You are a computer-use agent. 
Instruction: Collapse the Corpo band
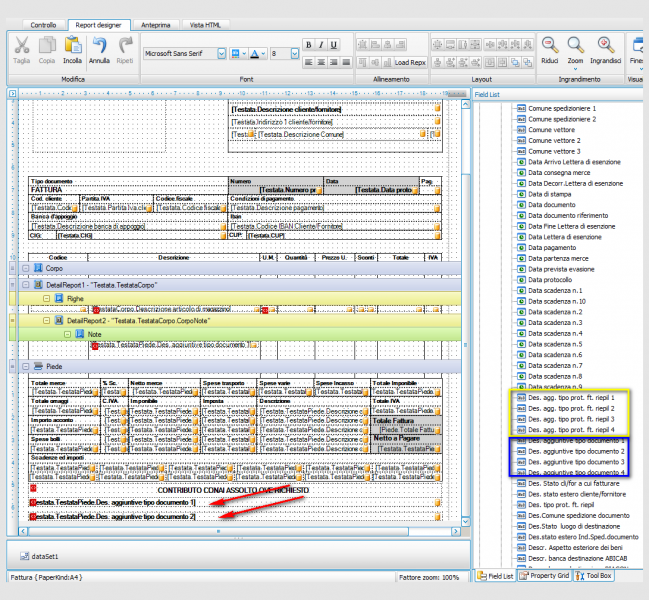point(26,269)
